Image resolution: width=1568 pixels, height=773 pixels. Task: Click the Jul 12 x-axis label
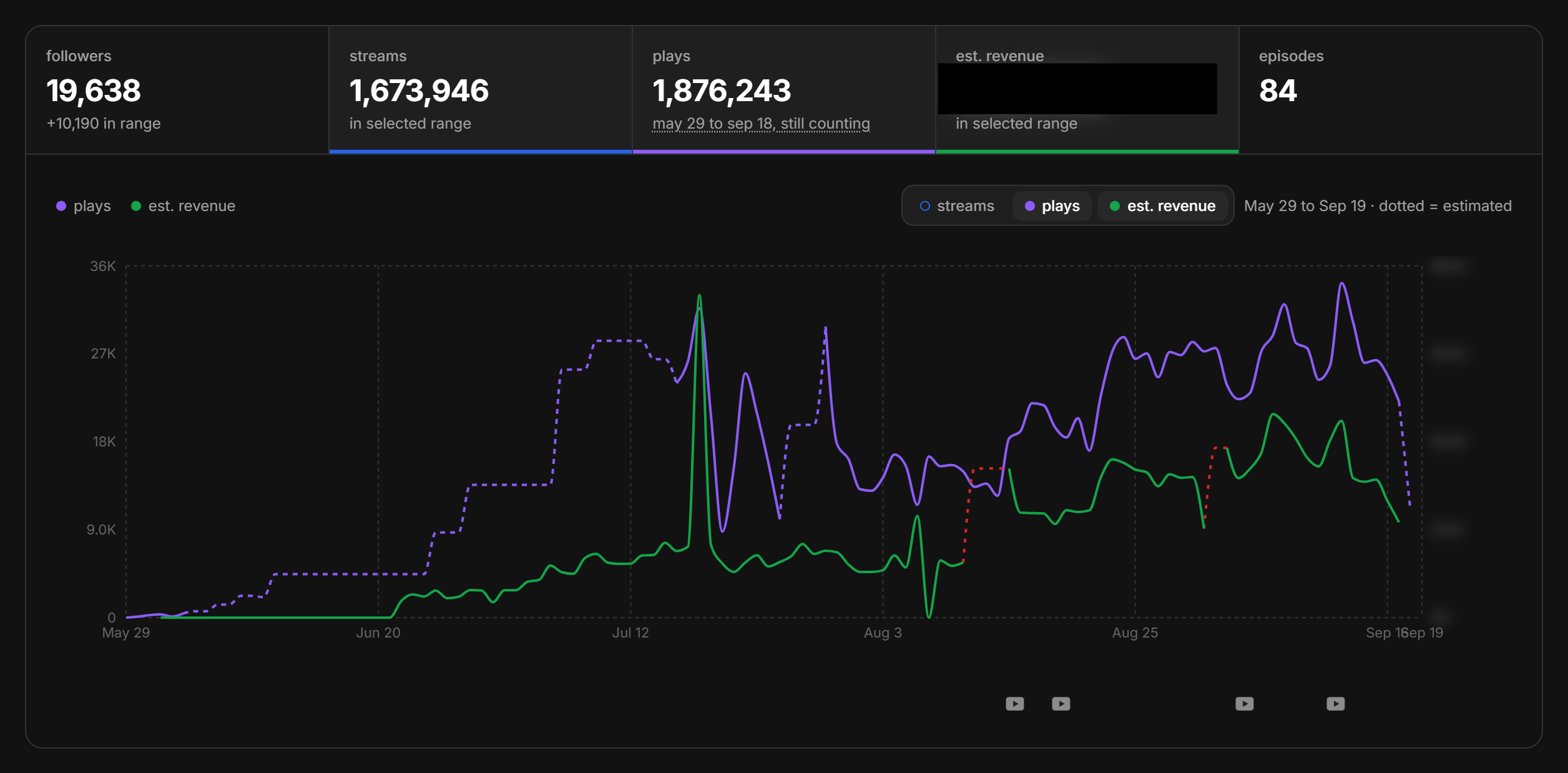click(x=630, y=633)
